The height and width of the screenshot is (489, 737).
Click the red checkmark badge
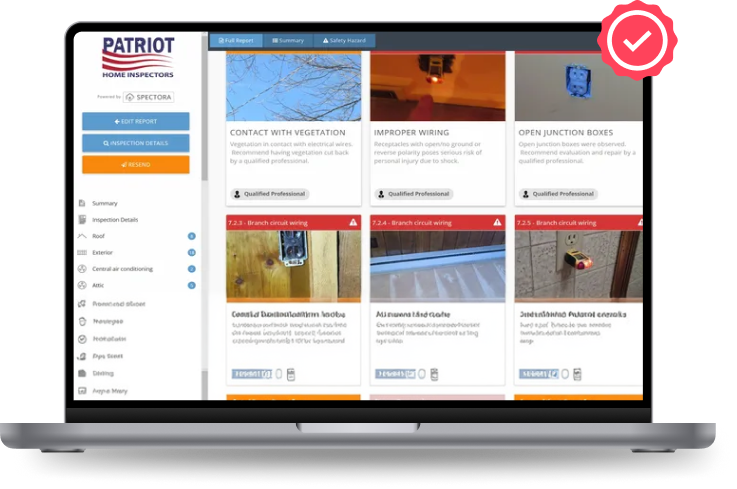(637, 41)
